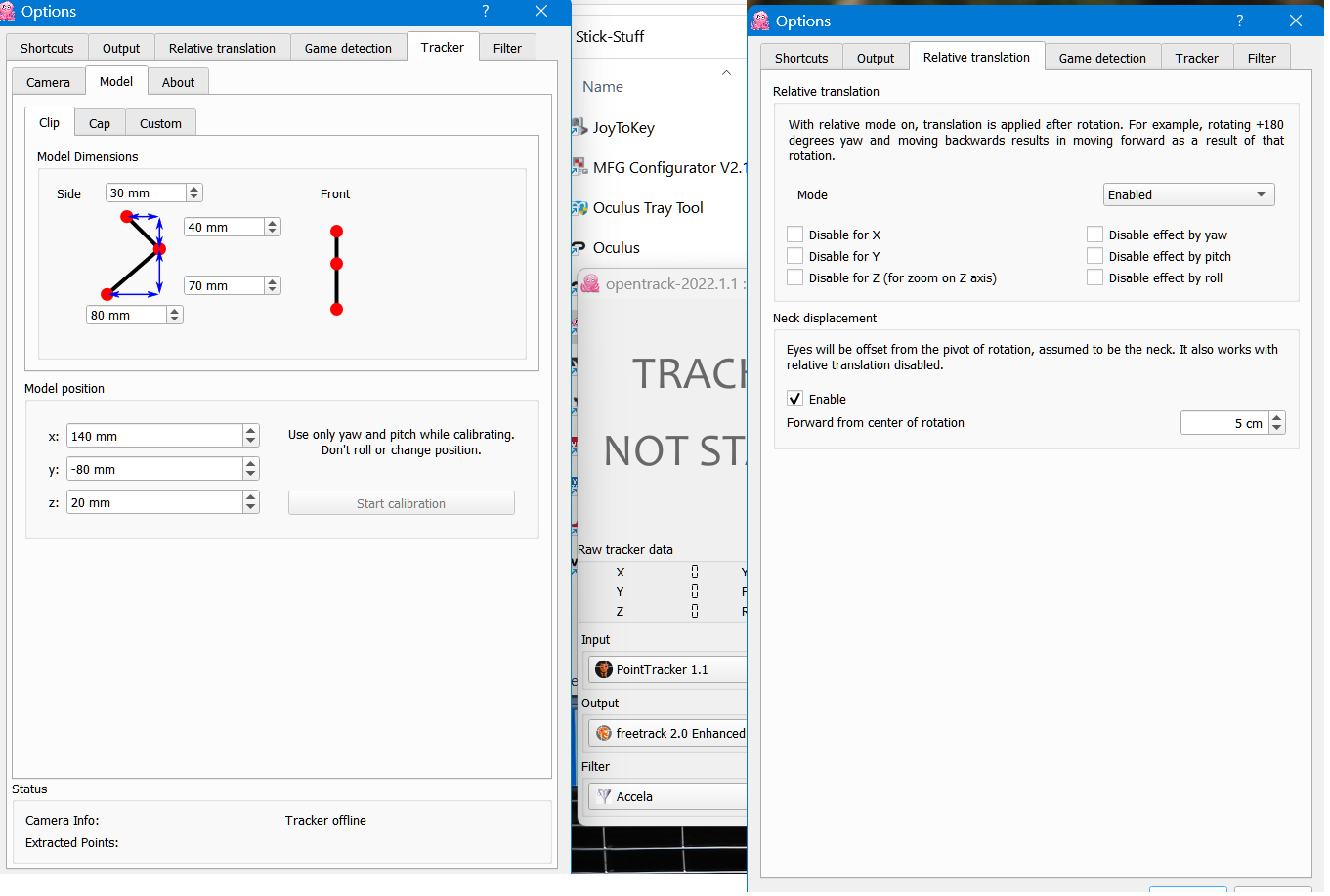This screenshot has width=1330, height=896.
Task: Click the octopus icon in right Options title bar
Action: pyautogui.click(x=760, y=21)
